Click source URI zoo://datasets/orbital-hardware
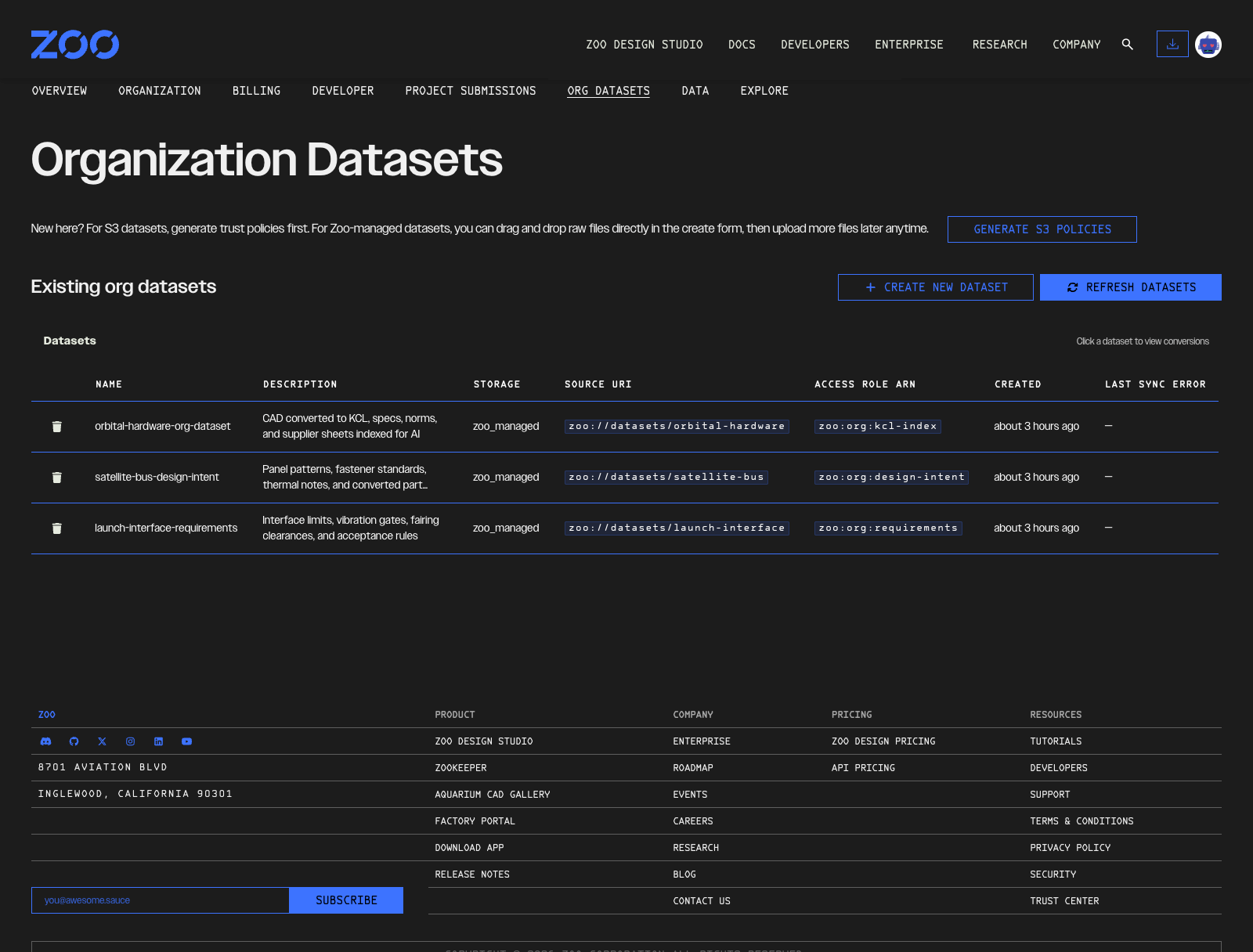 pos(677,426)
